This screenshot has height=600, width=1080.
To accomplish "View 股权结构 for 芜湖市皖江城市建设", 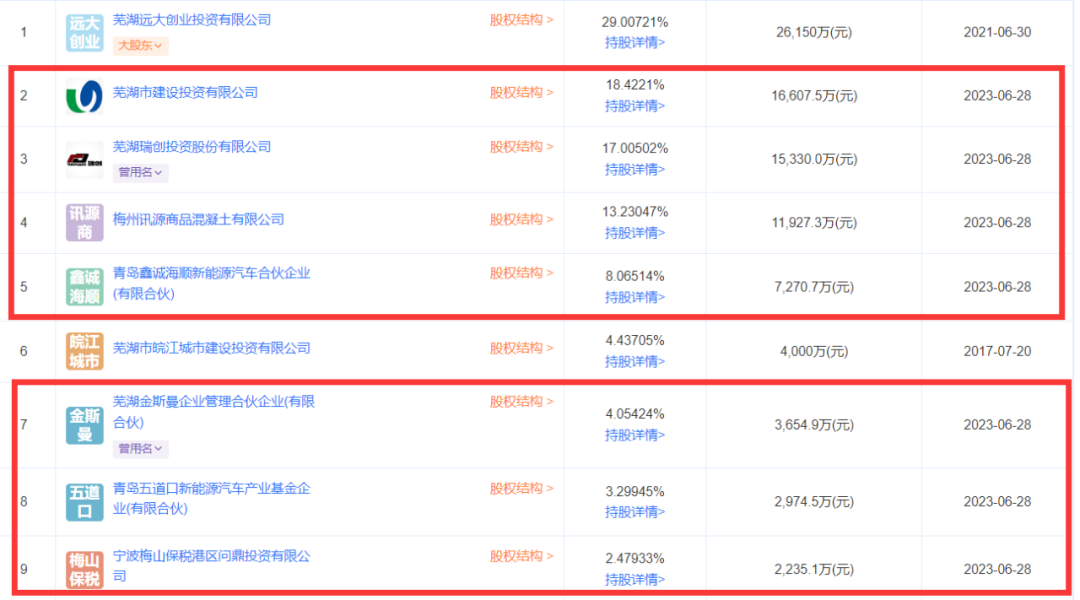I will coord(521,348).
